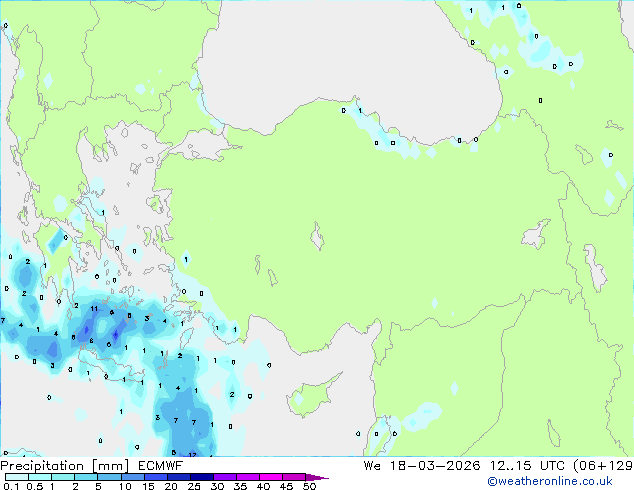Click the legend label "0.1"
This screenshot has height=490, width=634.
click(13, 486)
